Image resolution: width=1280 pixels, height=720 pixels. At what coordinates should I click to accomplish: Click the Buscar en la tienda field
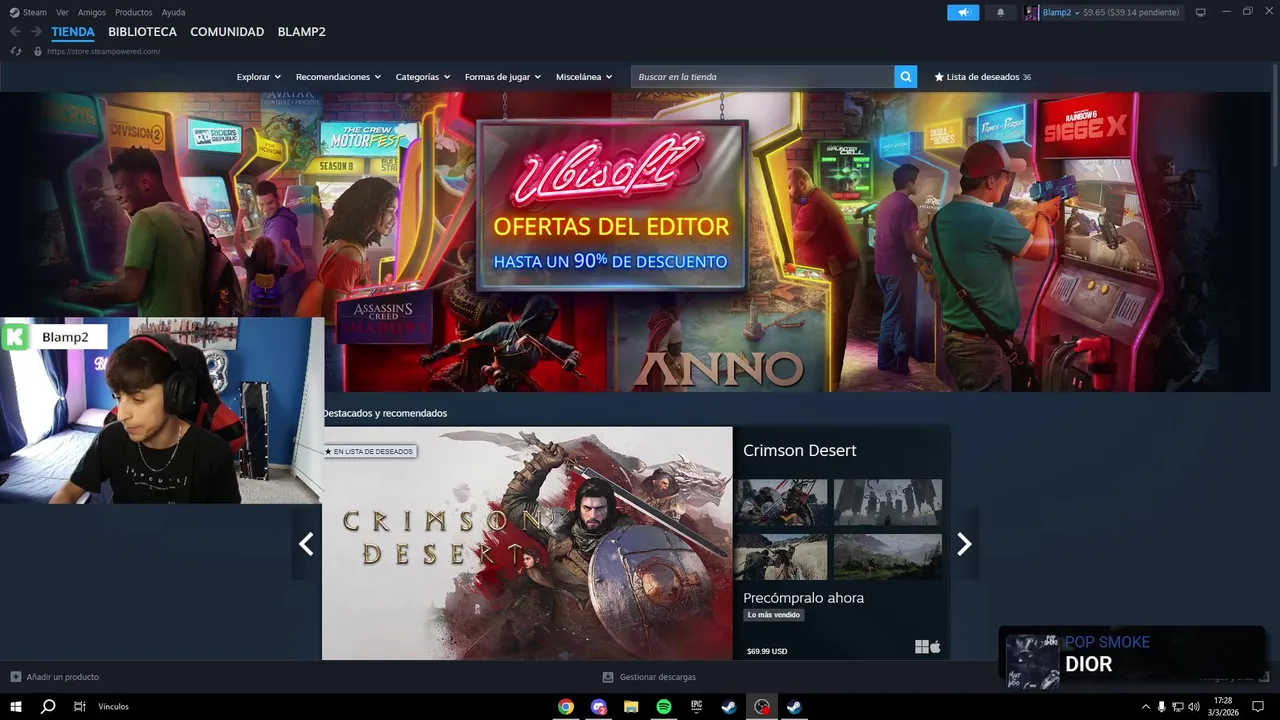[763, 77]
